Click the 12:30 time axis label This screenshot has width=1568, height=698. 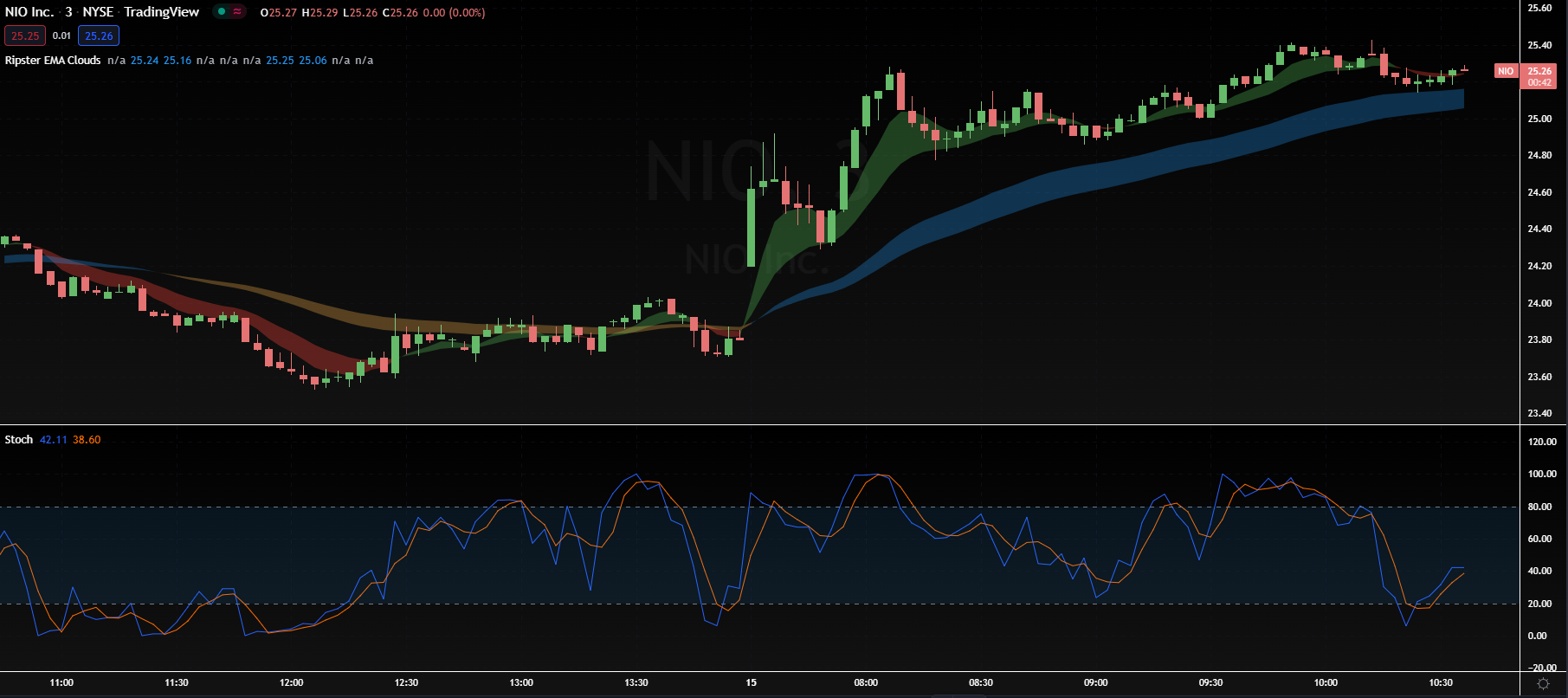click(x=406, y=682)
